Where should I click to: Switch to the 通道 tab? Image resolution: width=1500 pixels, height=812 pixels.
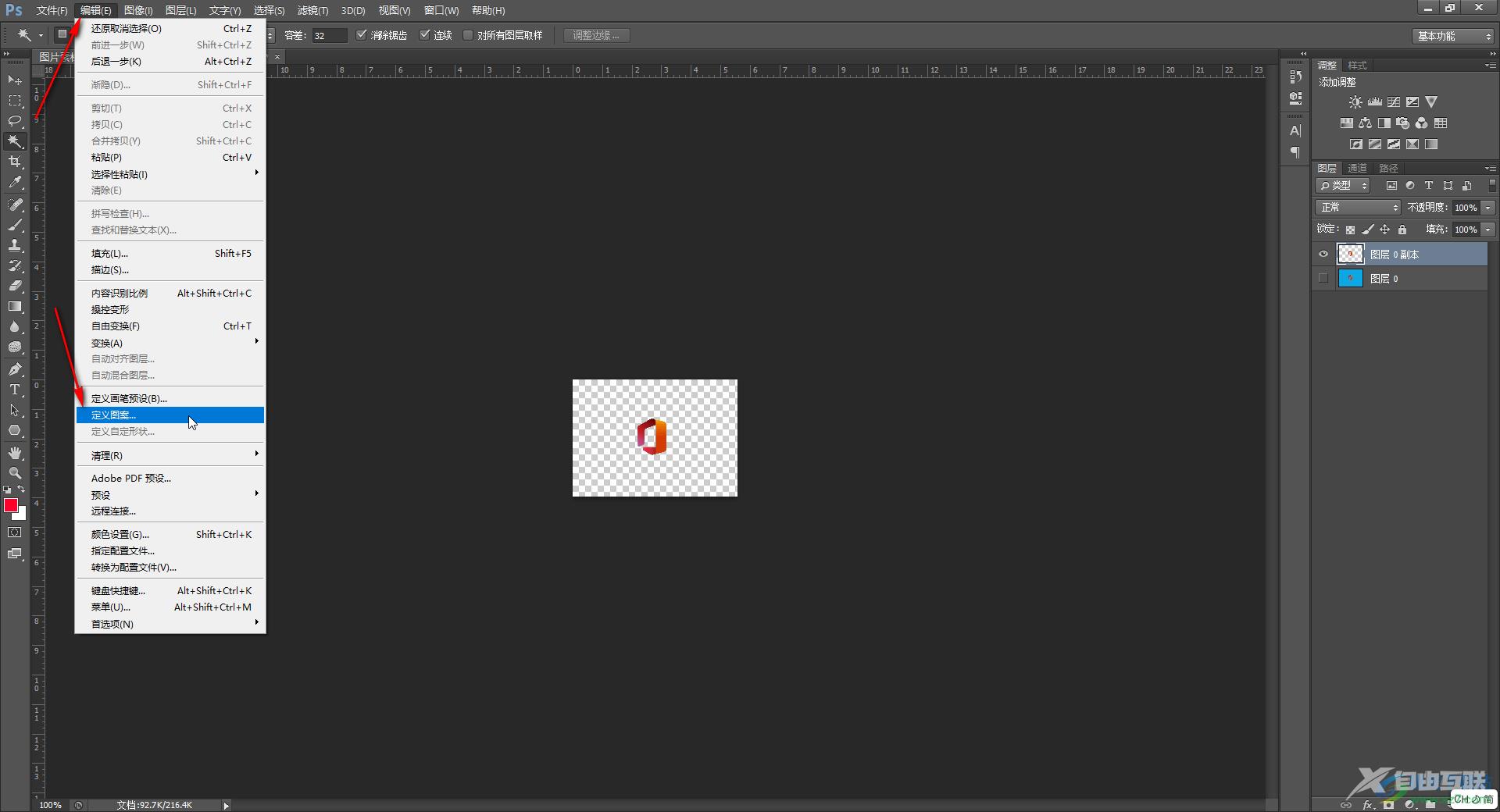point(1357,168)
